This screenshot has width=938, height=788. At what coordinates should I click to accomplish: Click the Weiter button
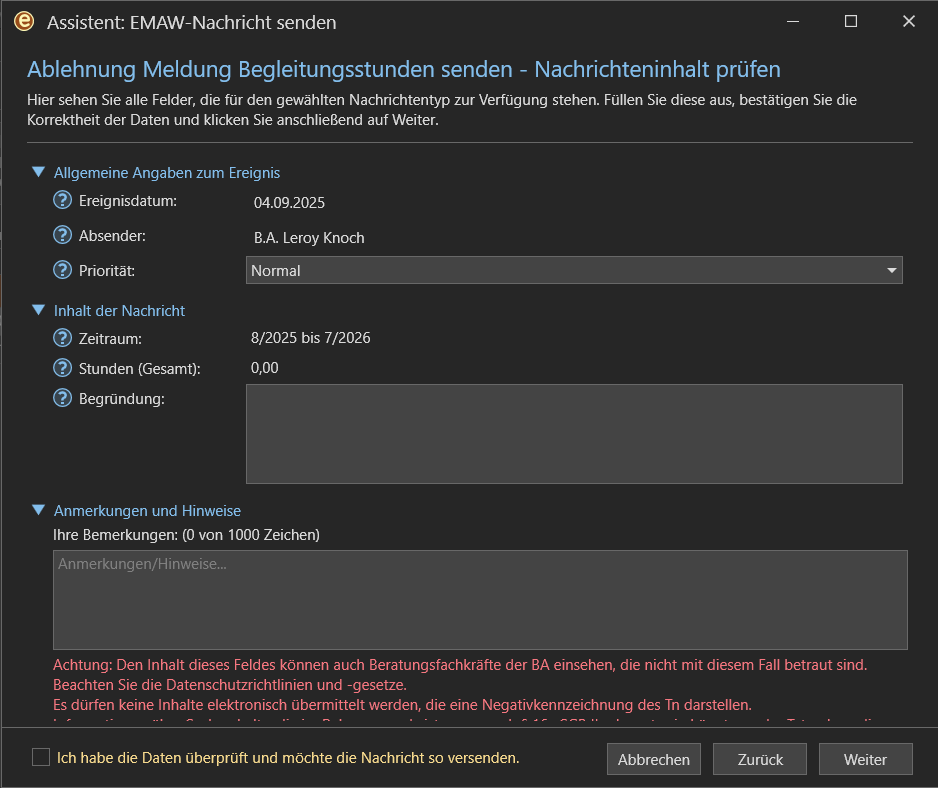[x=865, y=759]
